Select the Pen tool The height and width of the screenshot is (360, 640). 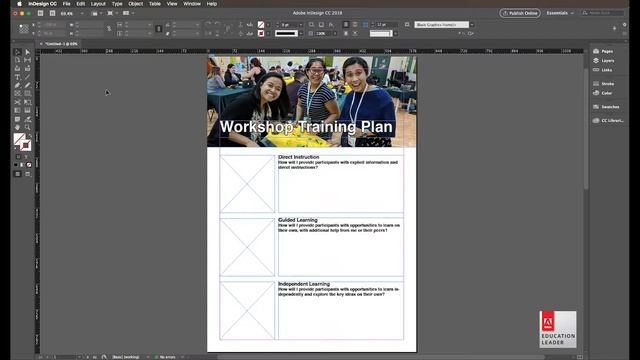tap(18, 85)
